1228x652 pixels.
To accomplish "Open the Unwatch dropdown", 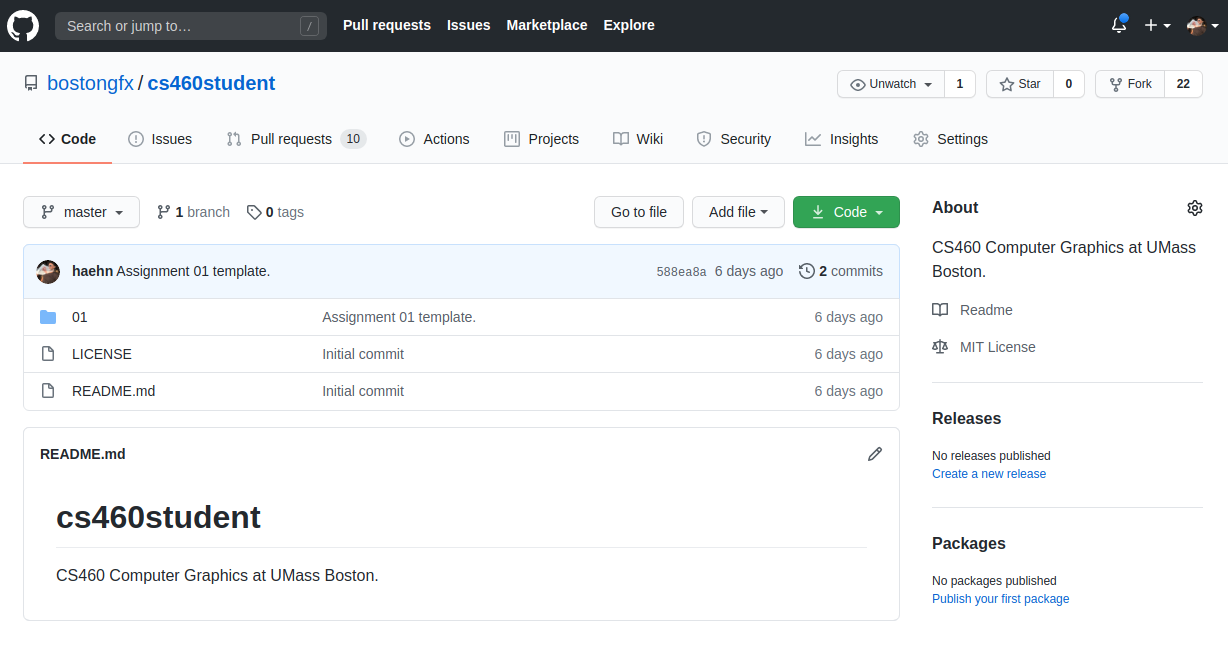I will tap(891, 84).
